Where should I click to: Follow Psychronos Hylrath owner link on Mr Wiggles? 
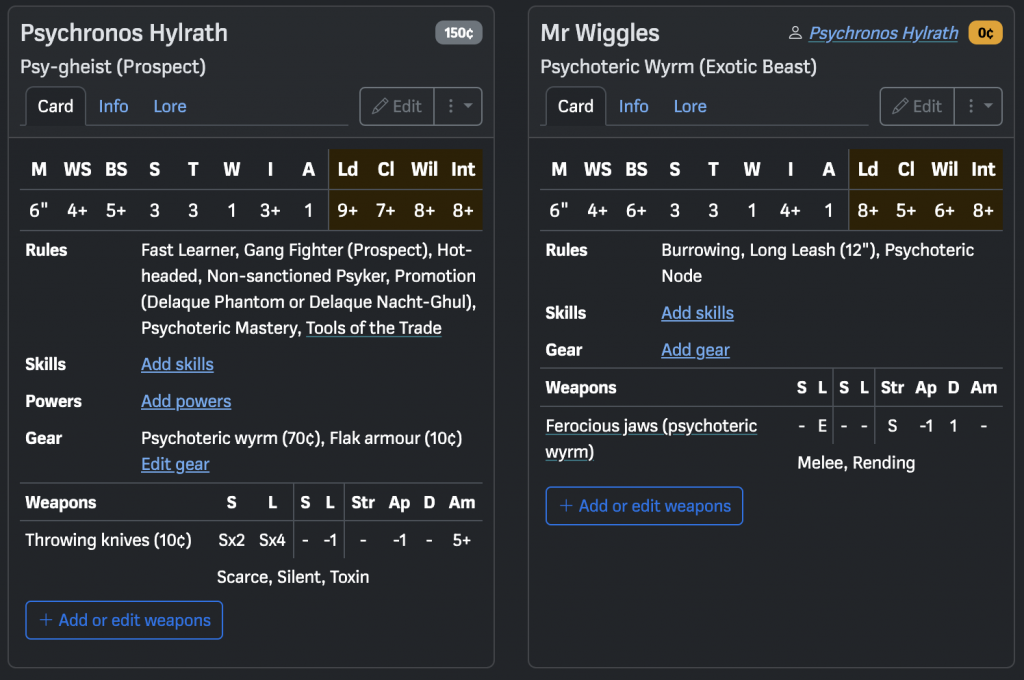click(x=883, y=33)
